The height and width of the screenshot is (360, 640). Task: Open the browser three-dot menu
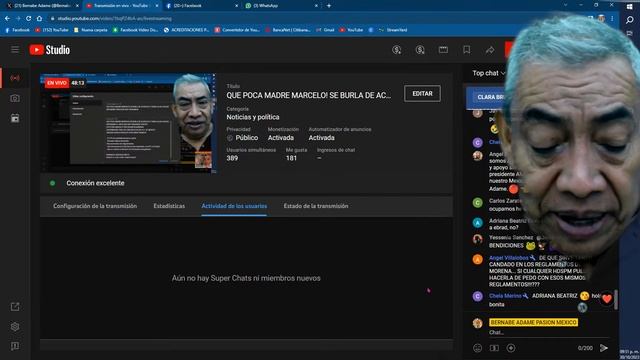(612, 18)
